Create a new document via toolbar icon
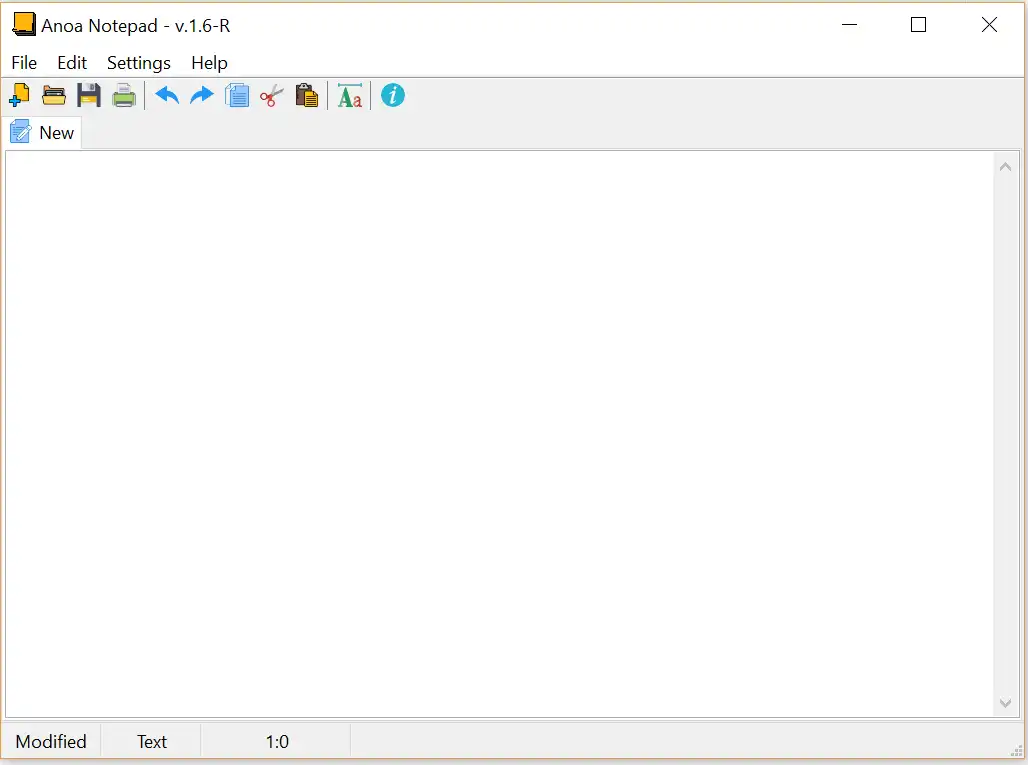 (x=19, y=96)
